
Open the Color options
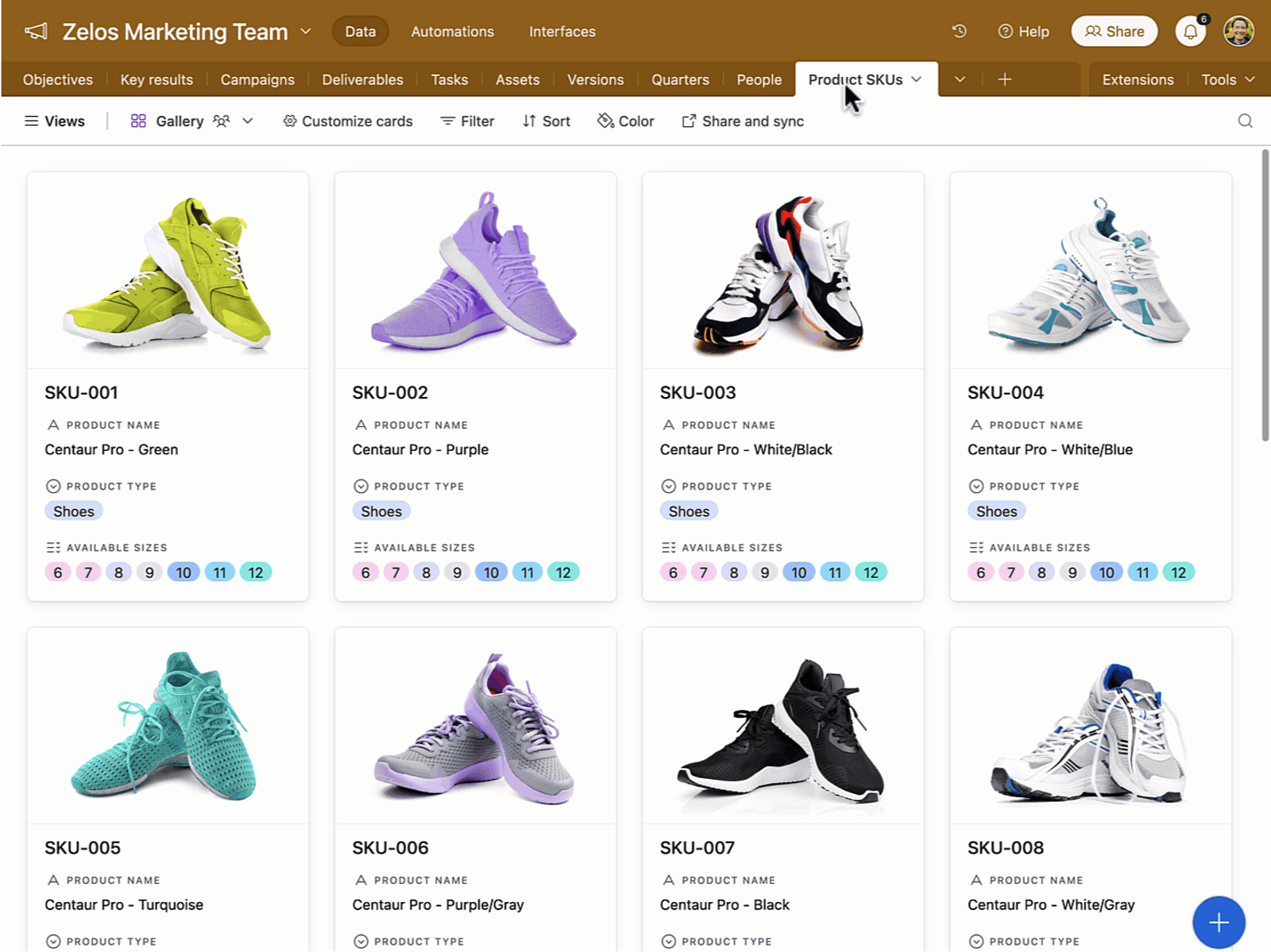point(626,121)
